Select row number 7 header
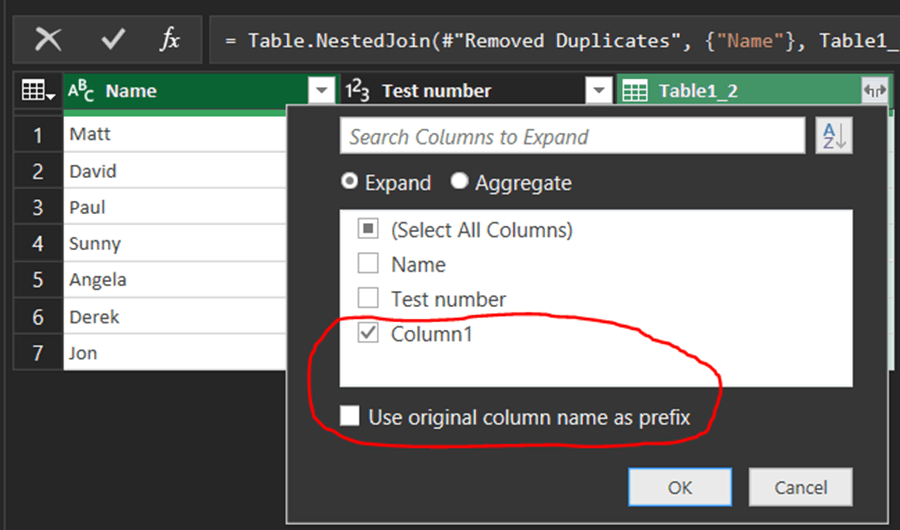The height and width of the screenshot is (530, 900). point(38,353)
